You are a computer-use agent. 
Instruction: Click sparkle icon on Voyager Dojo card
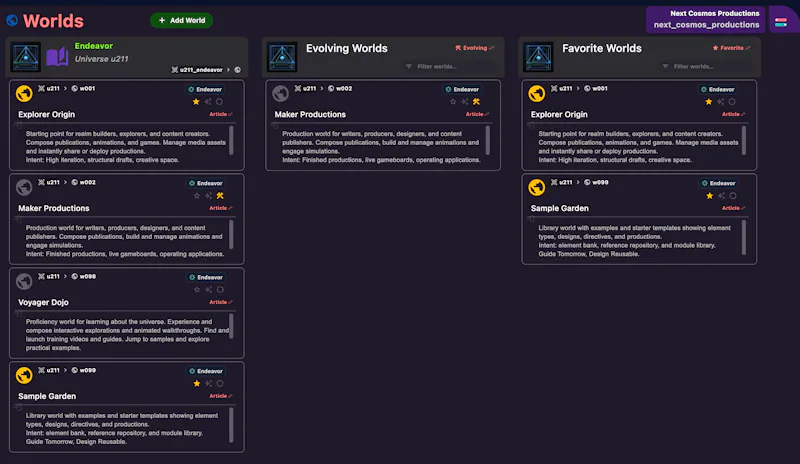tap(208, 289)
